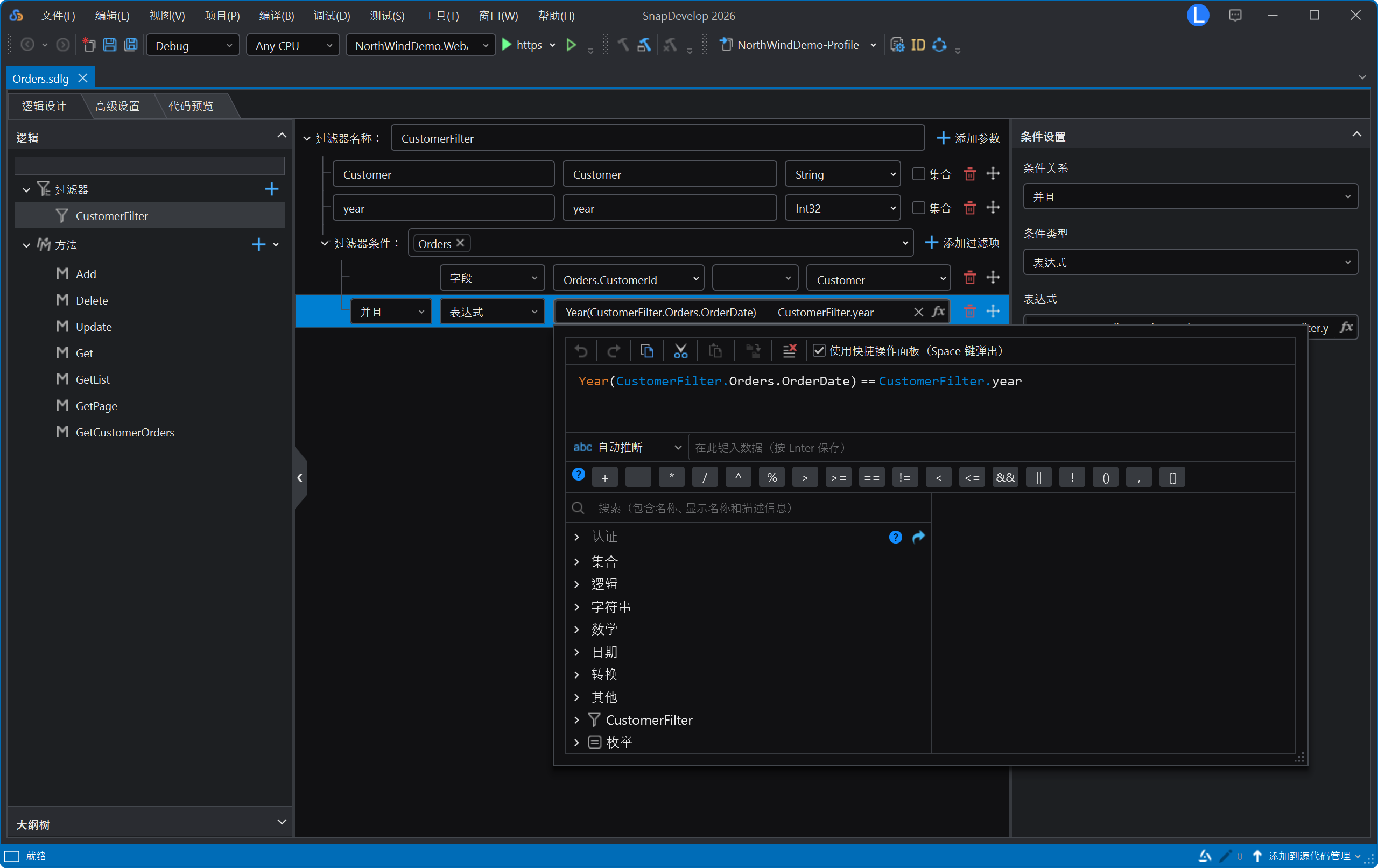The height and width of the screenshot is (868, 1378).
Task: Switch to the 代码预览 tab
Action: point(191,107)
